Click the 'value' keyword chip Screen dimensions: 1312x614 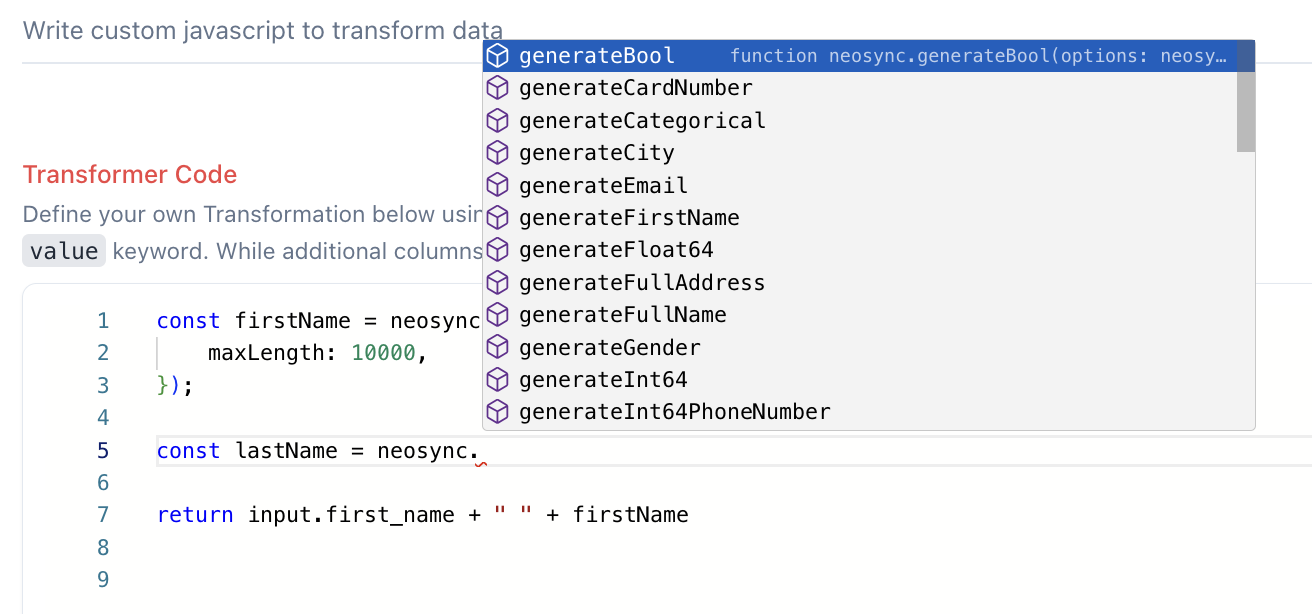(64, 251)
